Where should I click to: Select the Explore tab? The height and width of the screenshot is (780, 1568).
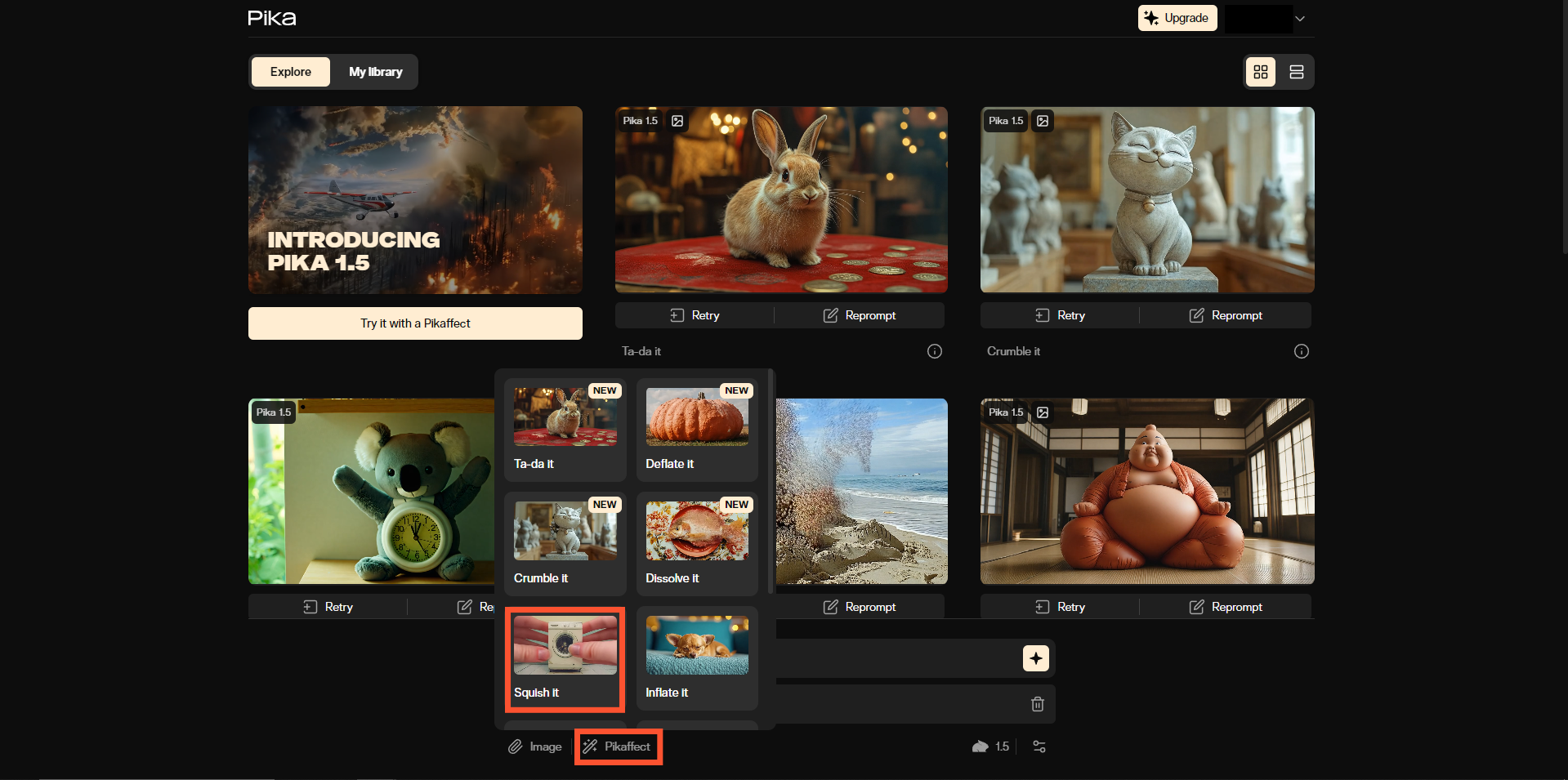coord(290,72)
